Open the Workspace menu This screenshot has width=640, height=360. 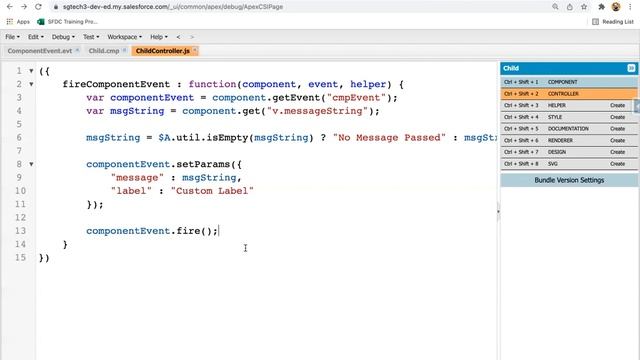pyautogui.click(x=124, y=37)
